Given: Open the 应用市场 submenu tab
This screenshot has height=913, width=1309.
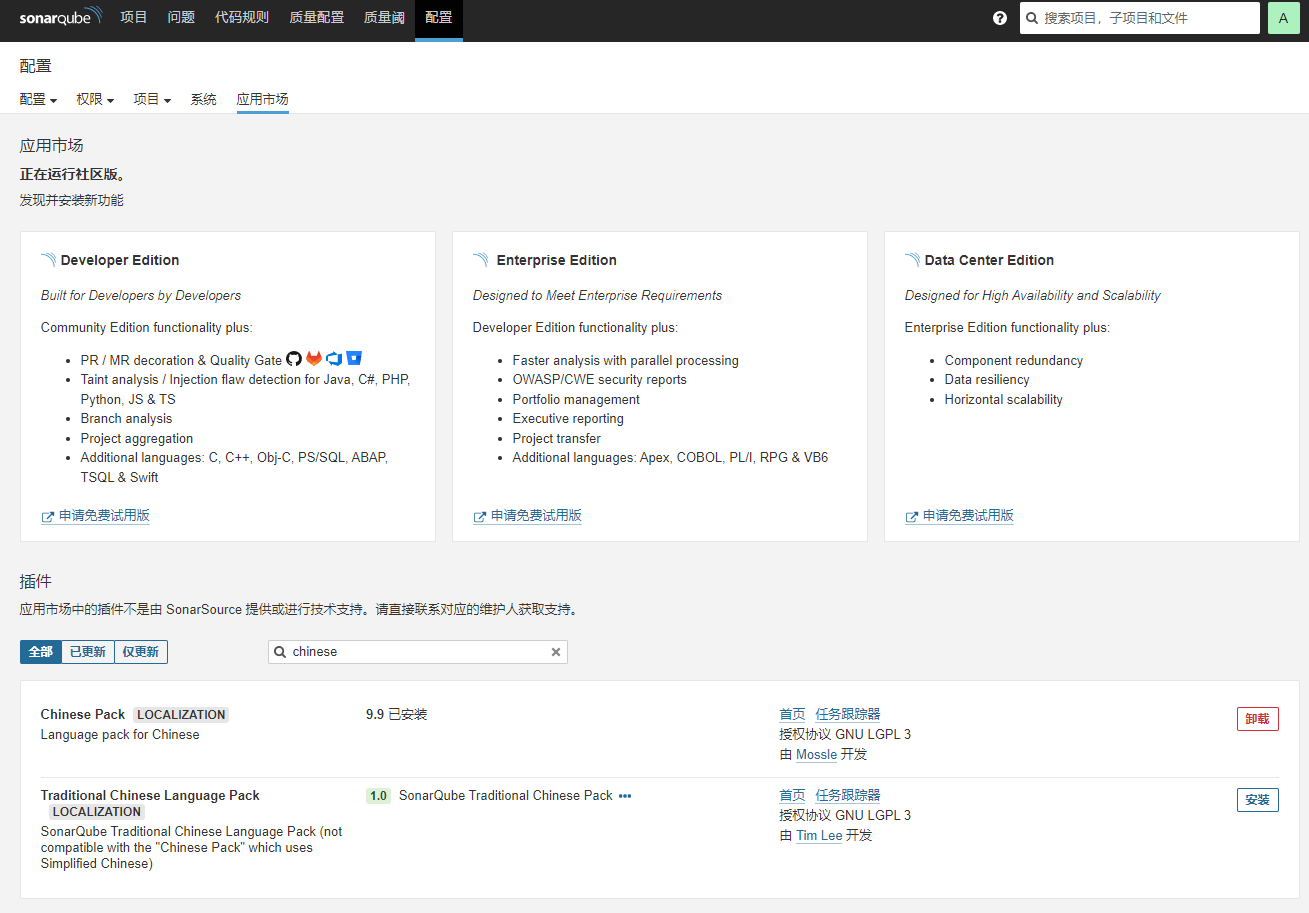Looking at the screenshot, I should tap(263, 99).
